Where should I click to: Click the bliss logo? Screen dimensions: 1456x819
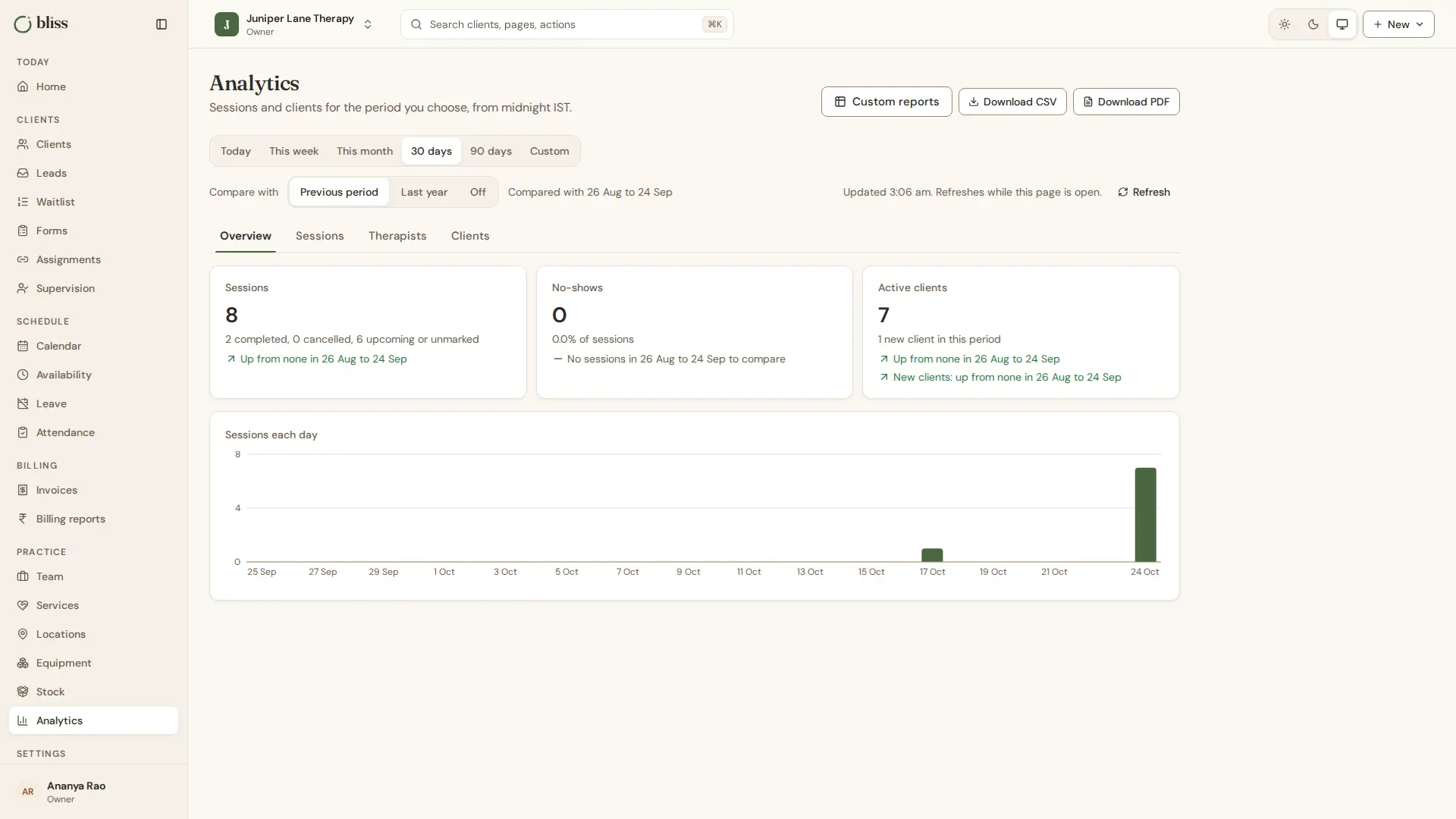click(x=41, y=24)
